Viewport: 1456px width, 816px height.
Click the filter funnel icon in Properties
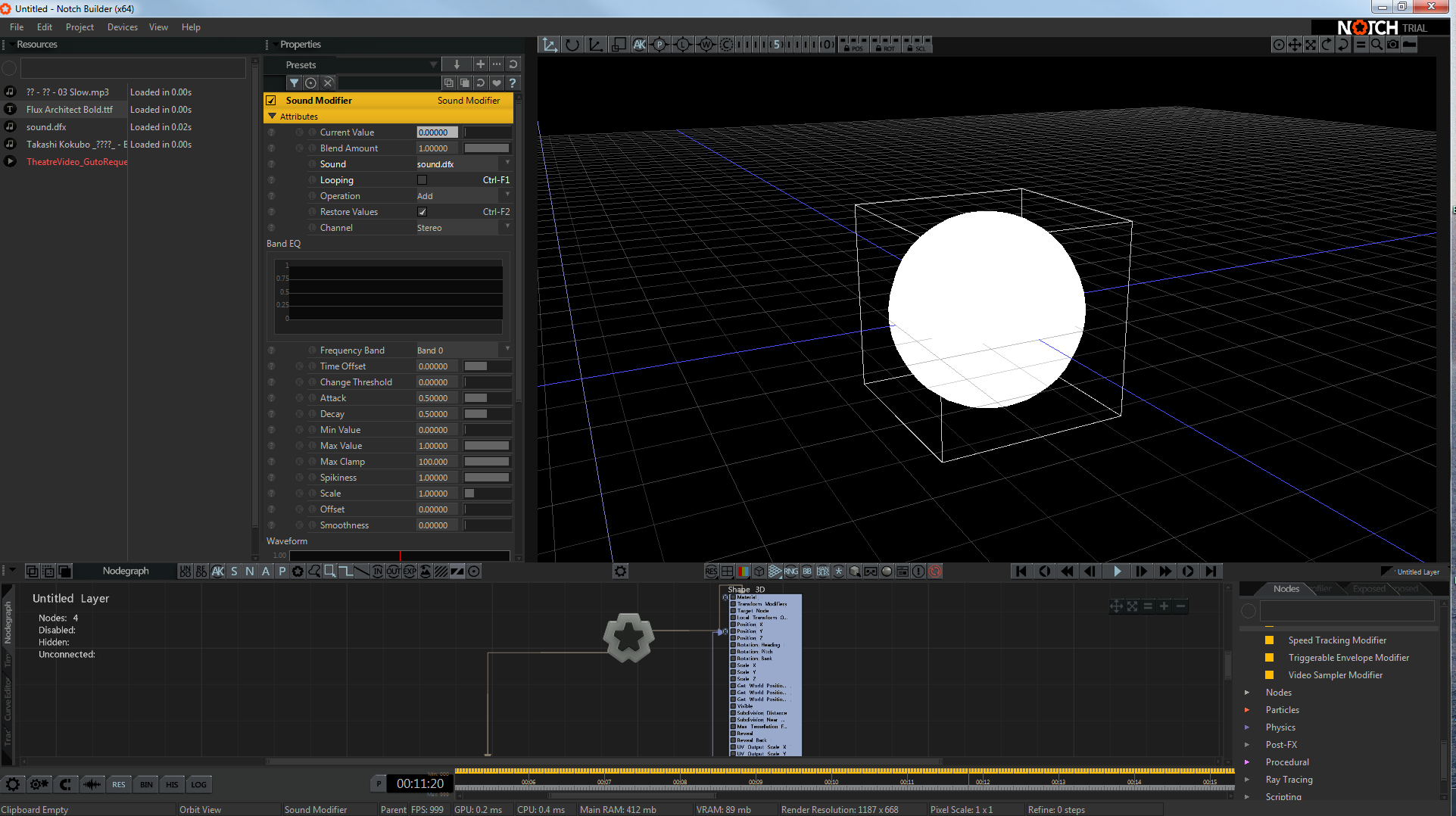click(x=295, y=83)
